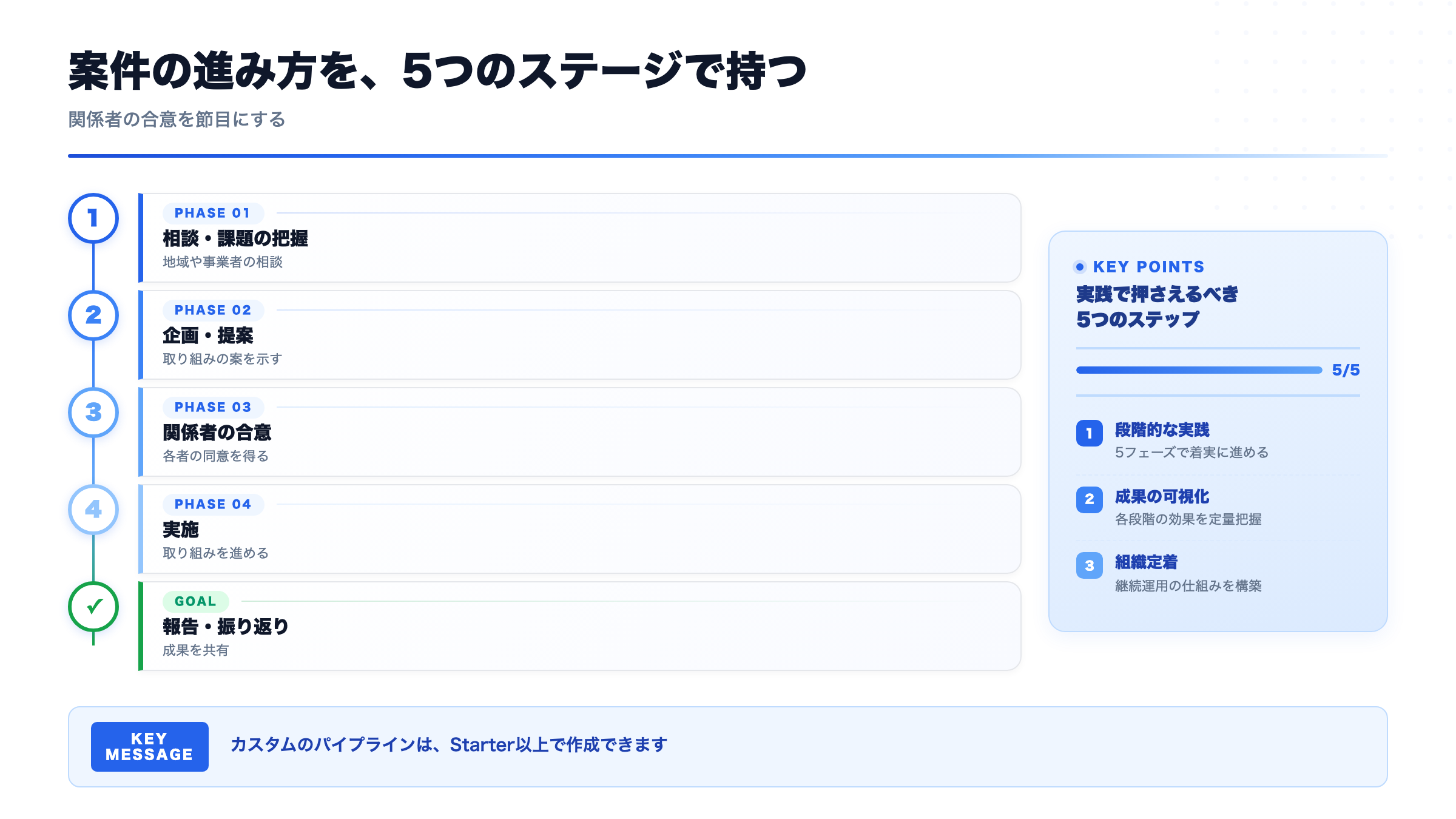Click the step 1 circle icon
Image resolution: width=1456 pixels, height=819 pixels.
(93, 218)
